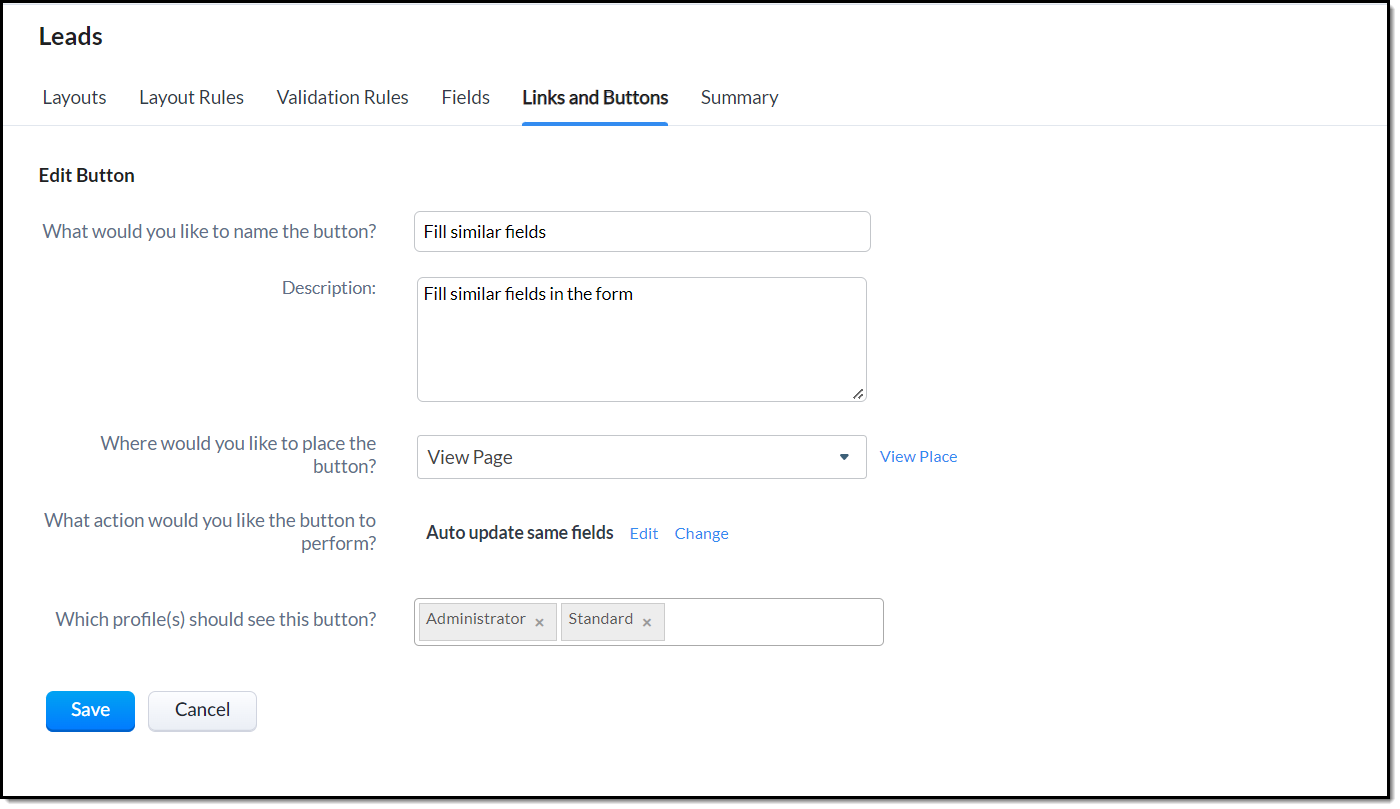1400x809 pixels.
Task: Click empty space in profiles field
Action: click(773, 622)
